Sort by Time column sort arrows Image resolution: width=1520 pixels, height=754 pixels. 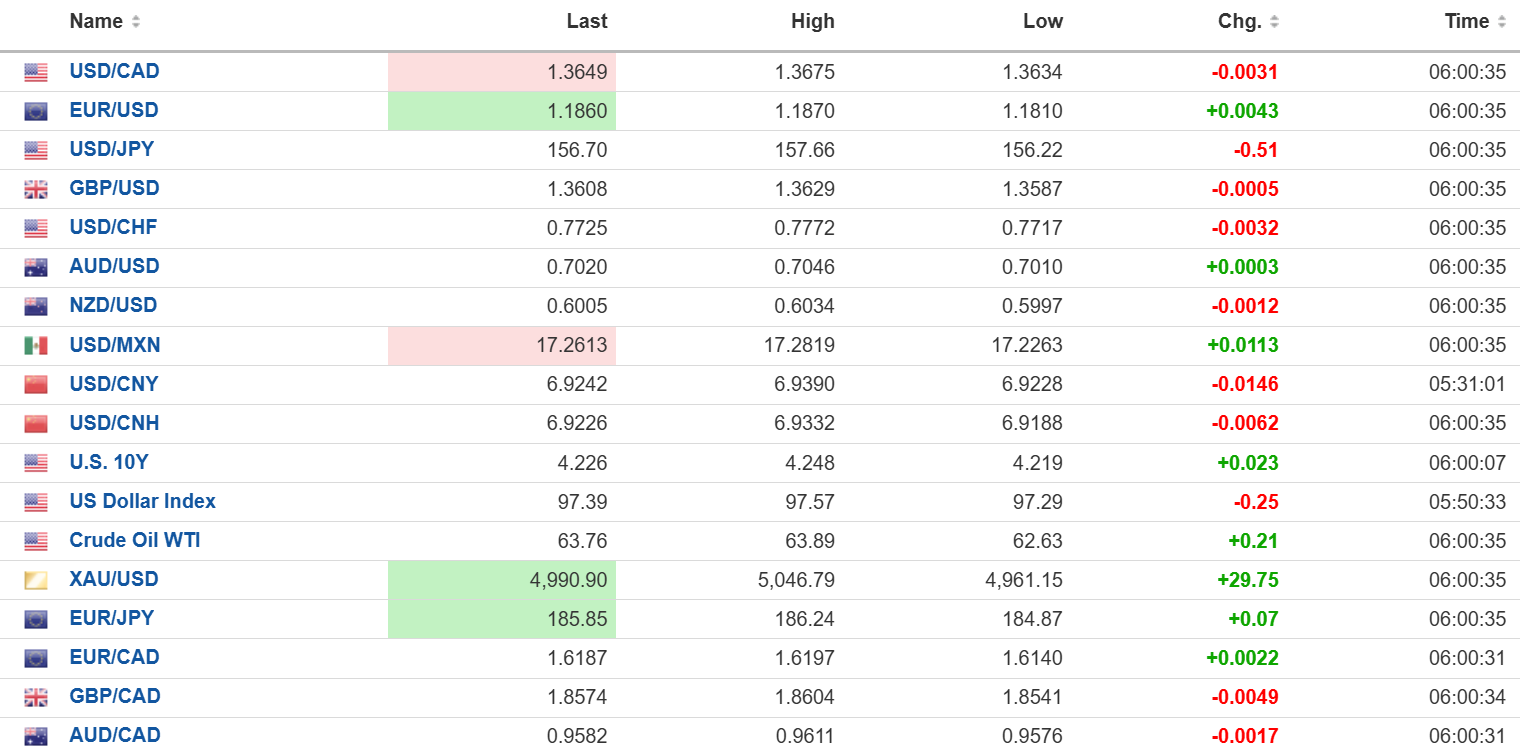(x=1501, y=22)
